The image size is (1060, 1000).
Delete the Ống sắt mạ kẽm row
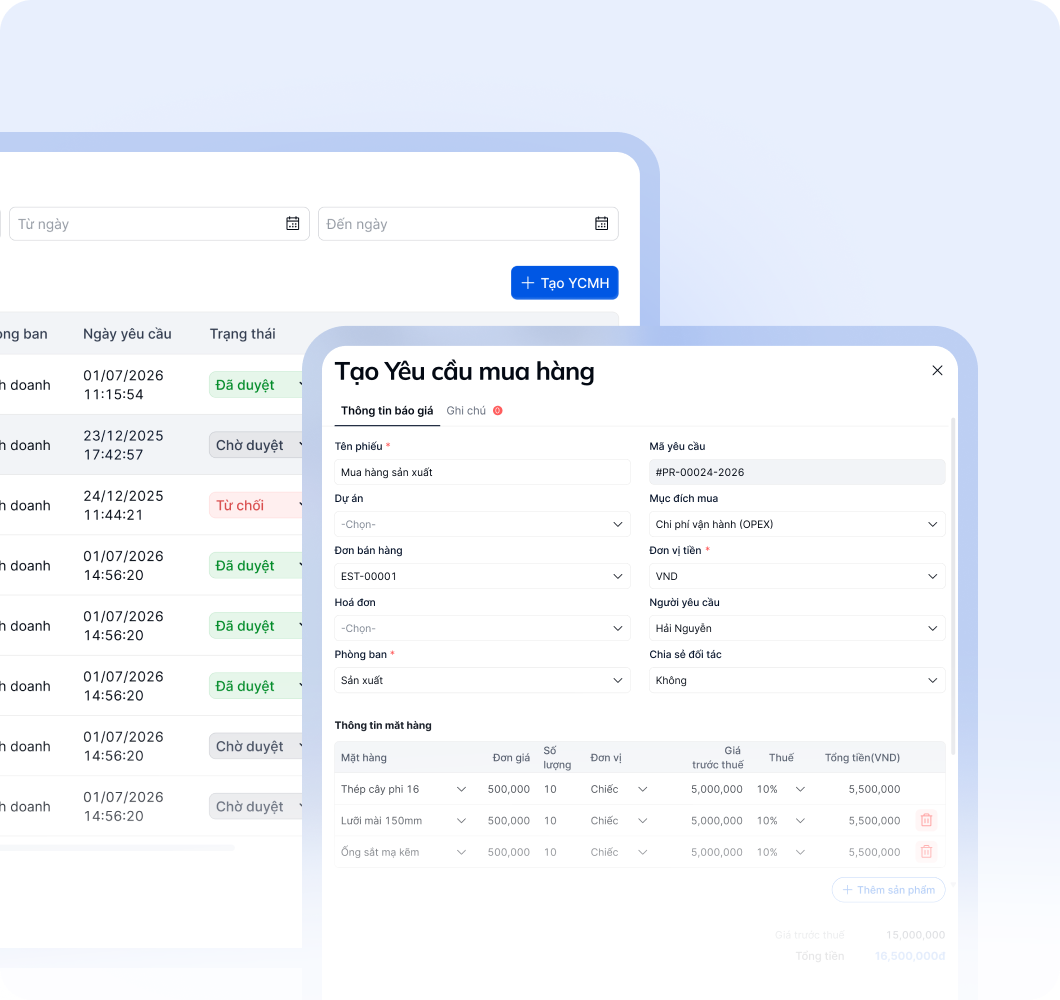[x=926, y=852]
